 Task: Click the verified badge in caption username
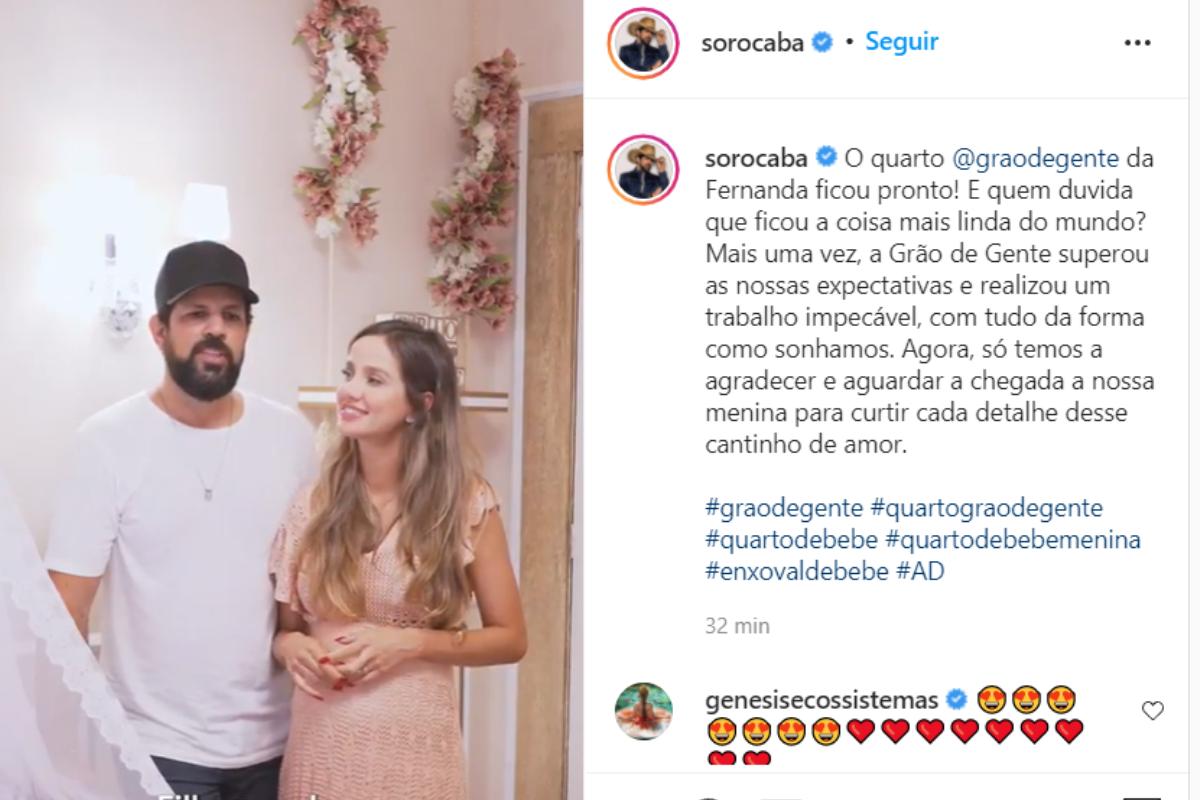point(826,157)
